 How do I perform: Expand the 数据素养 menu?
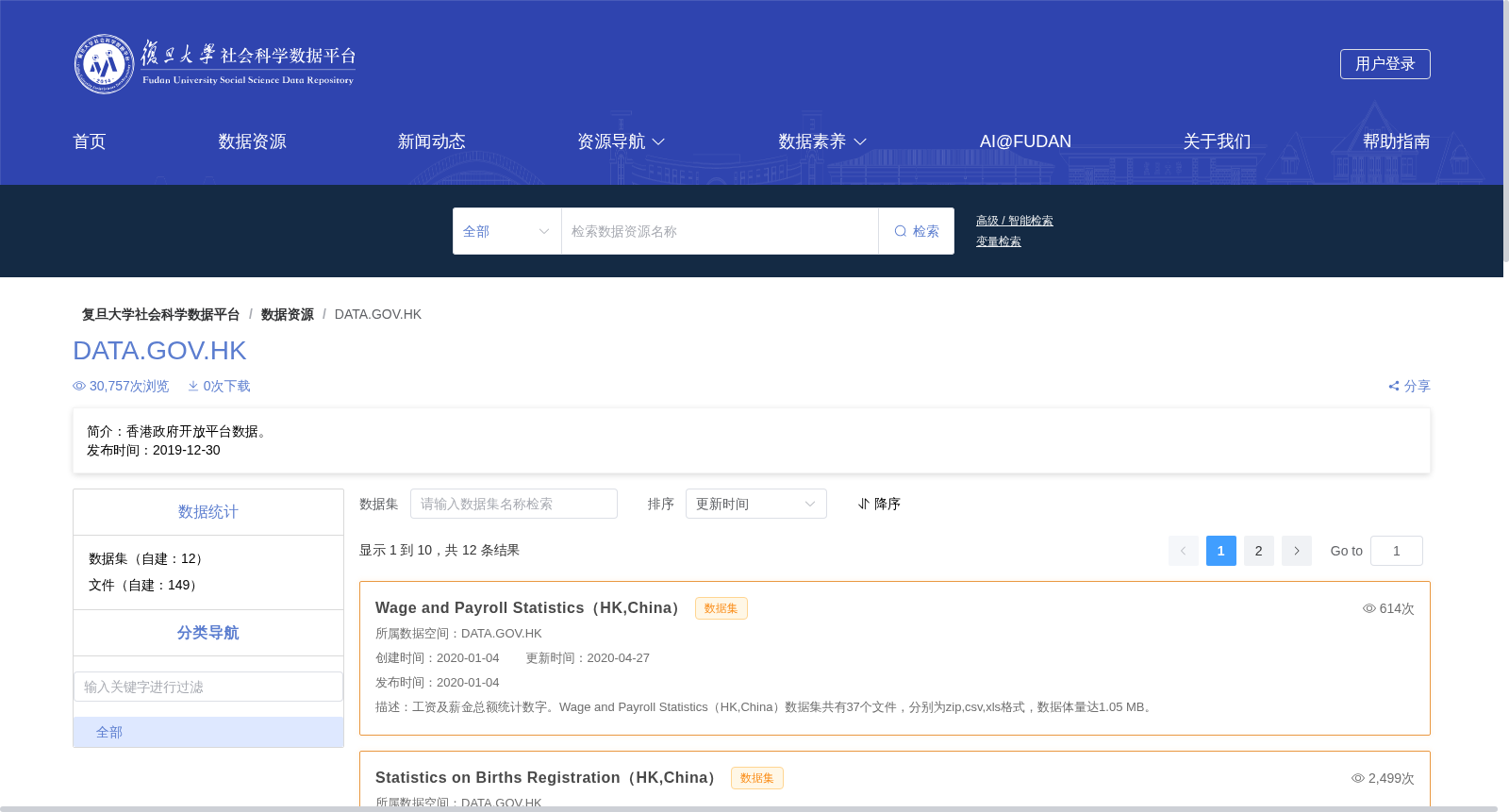(822, 141)
